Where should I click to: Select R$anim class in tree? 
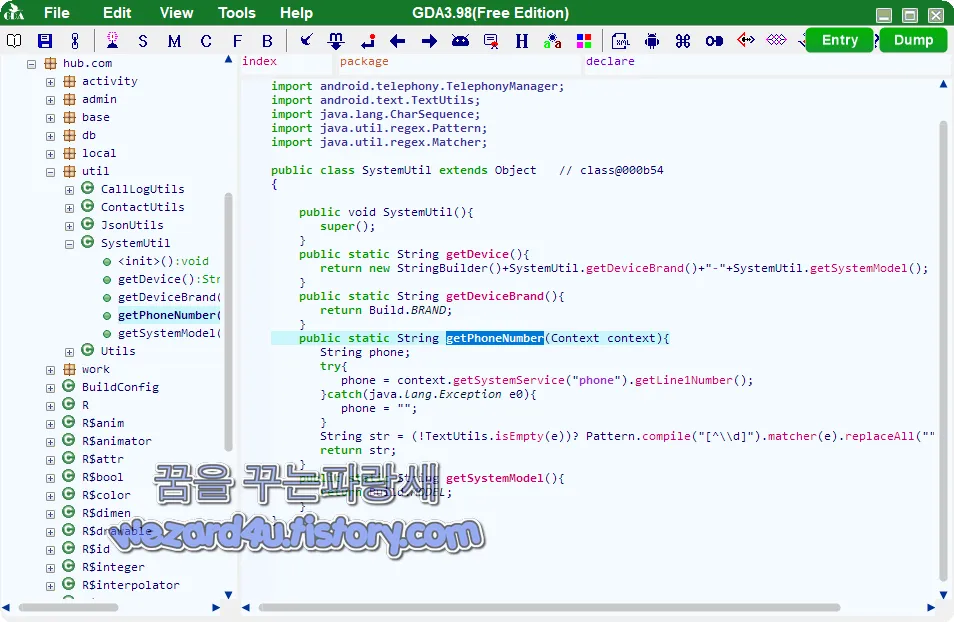tap(103, 423)
